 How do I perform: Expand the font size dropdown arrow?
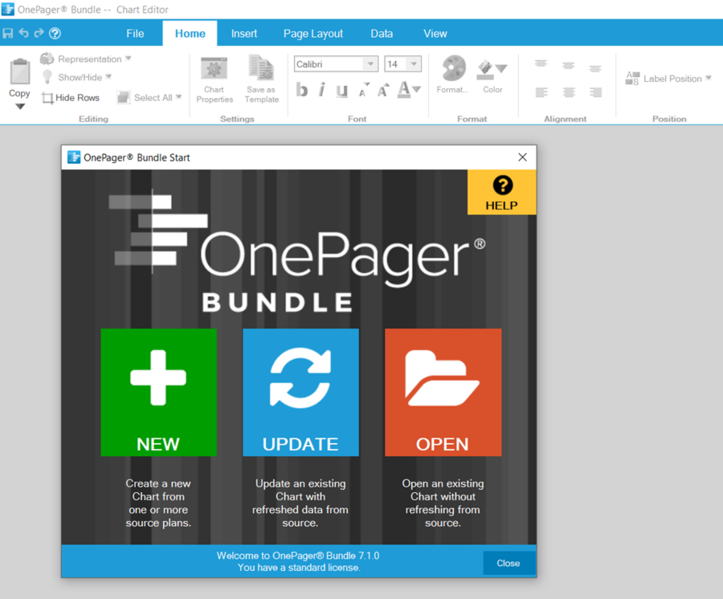pos(414,64)
